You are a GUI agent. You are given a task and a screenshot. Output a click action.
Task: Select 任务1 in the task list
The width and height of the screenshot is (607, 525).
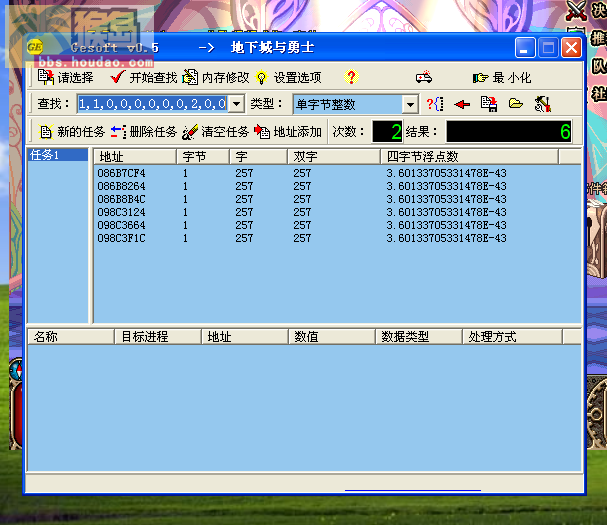click(57, 155)
